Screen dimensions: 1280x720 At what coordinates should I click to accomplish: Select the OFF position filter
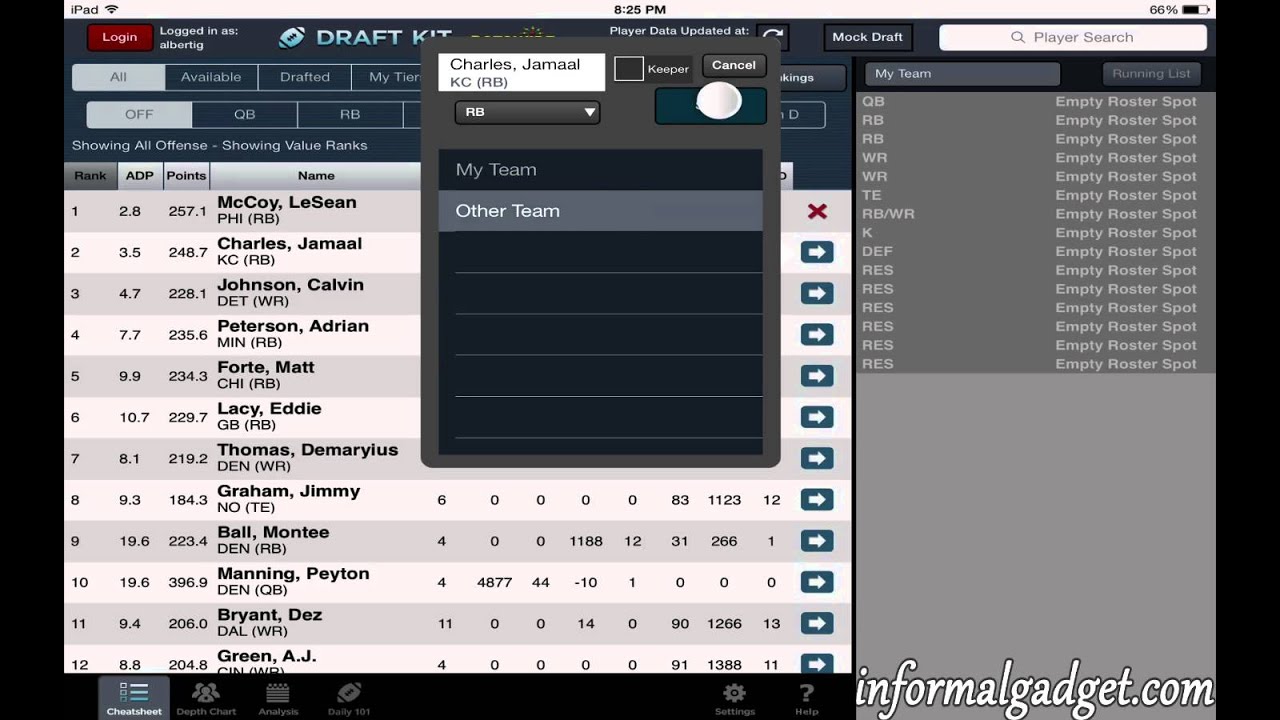coord(139,114)
